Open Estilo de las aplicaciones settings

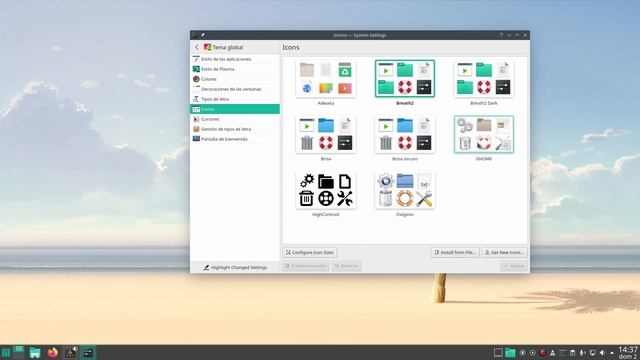(x=235, y=59)
